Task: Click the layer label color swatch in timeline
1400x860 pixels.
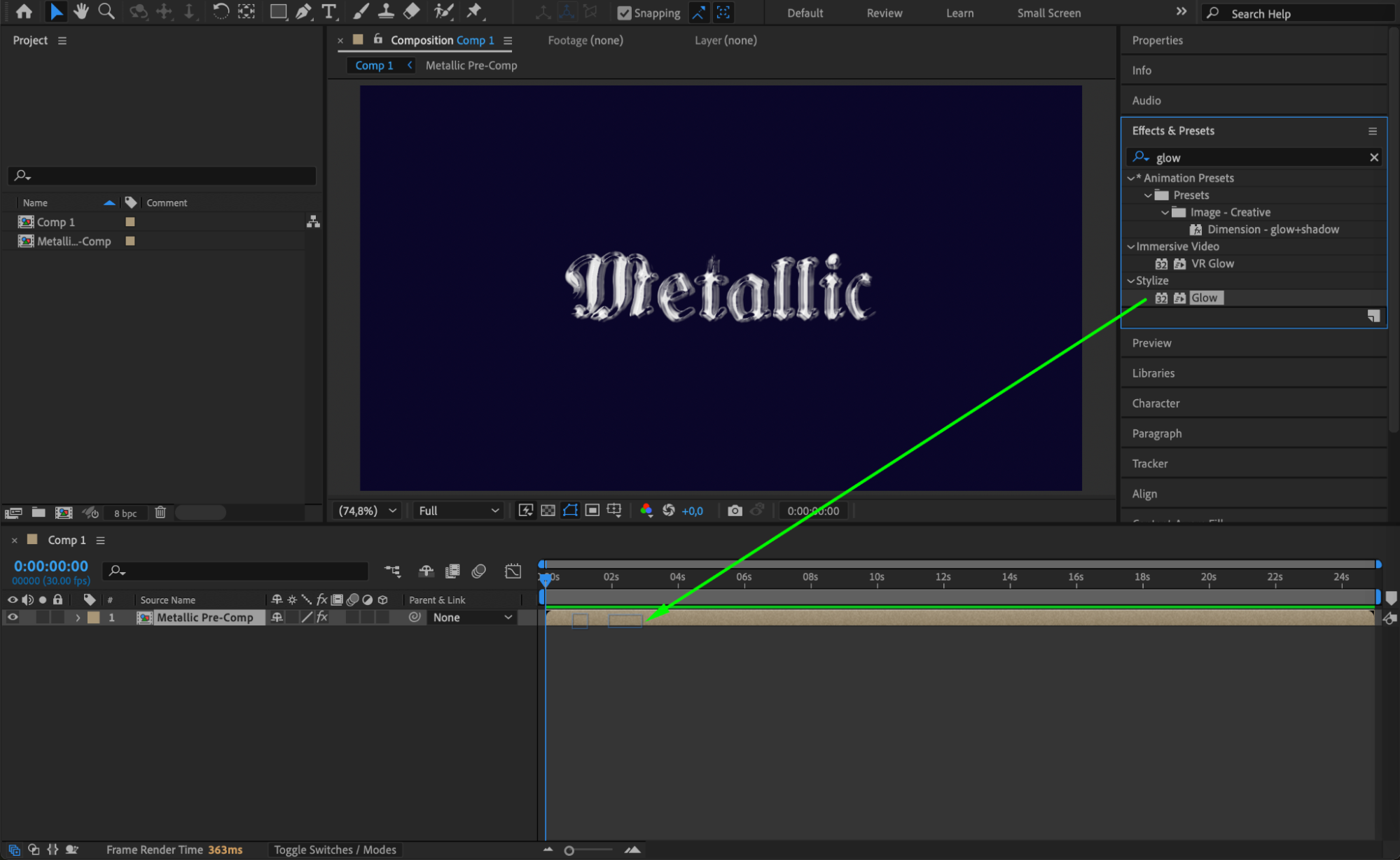Action: point(93,618)
